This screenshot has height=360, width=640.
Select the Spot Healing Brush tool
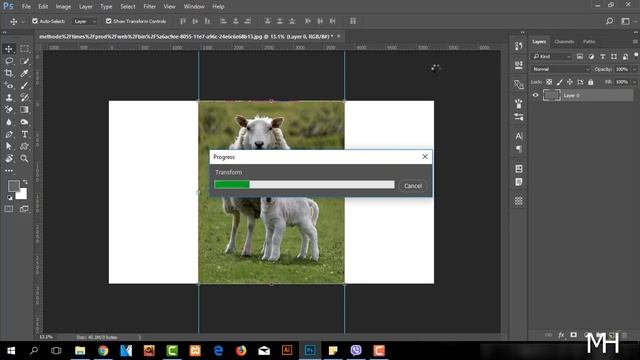(9, 85)
